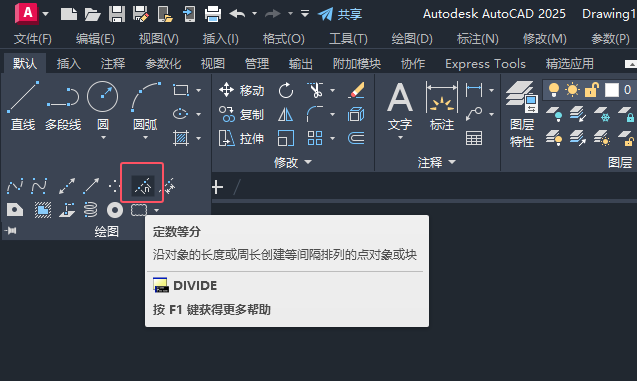The width and height of the screenshot is (637, 381).
Task: Click the Measure (定距等分) tool icon
Action: tap(170, 186)
